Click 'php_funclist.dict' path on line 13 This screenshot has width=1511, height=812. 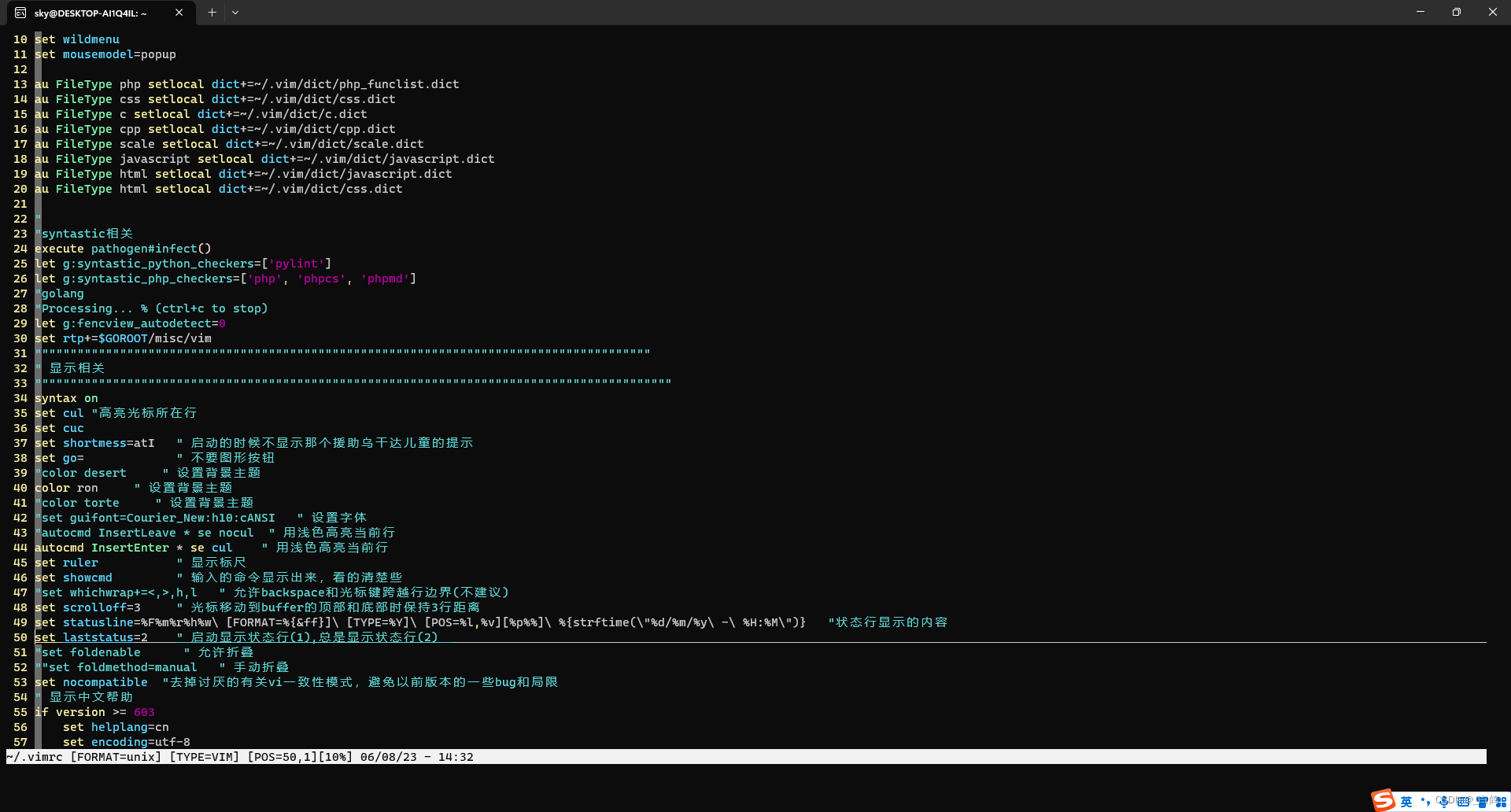(x=399, y=84)
